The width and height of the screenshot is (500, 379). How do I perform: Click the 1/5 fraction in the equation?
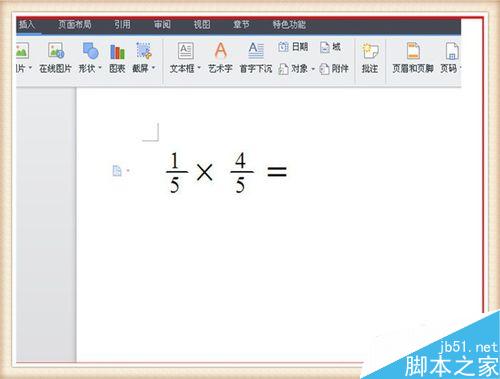click(x=176, y=172)
